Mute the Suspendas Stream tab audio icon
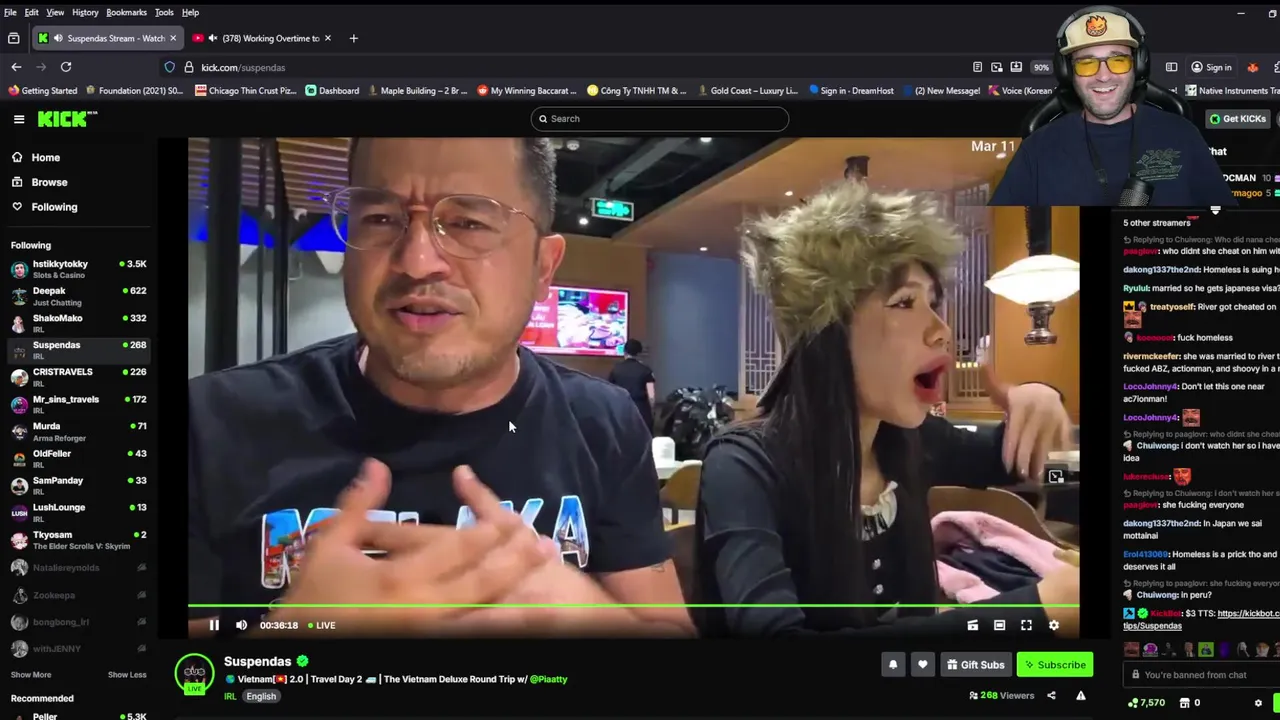1280x720 pixels. click(x=59, y=38)
